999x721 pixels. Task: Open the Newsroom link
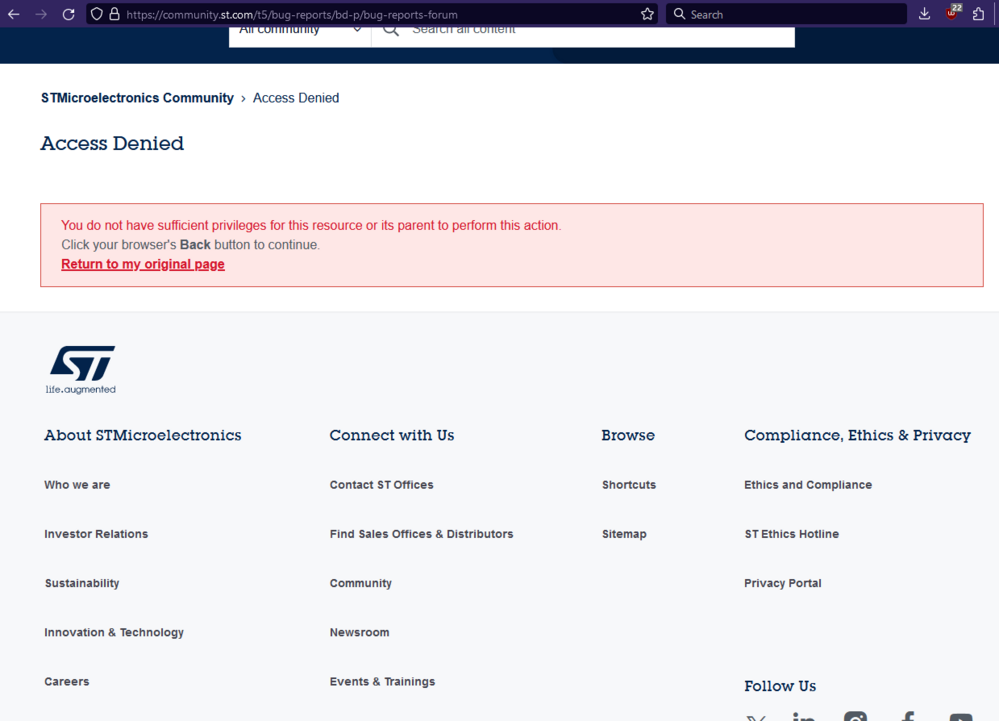pyautogui.click(x=359, y=632)
